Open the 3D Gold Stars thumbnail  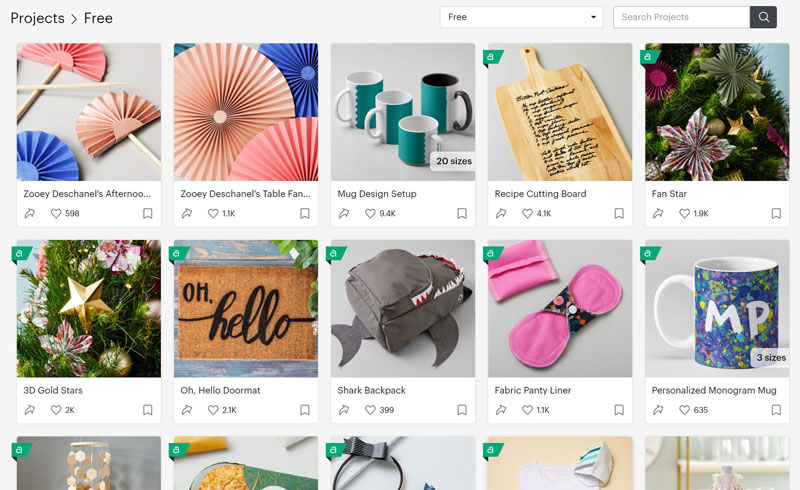(89, 308)
